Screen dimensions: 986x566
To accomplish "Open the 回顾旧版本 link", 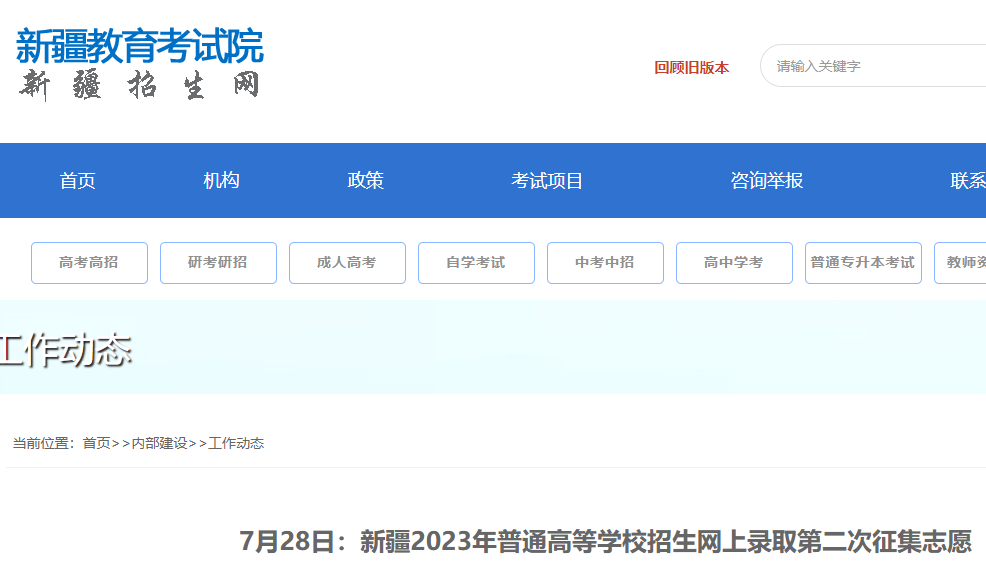I will click(691, 67).
